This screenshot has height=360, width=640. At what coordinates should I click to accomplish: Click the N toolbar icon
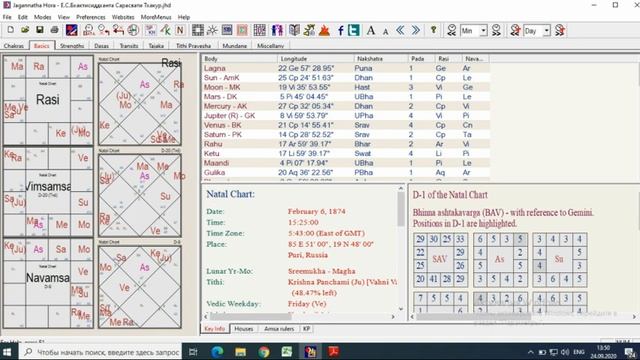[x=180, y=30]
